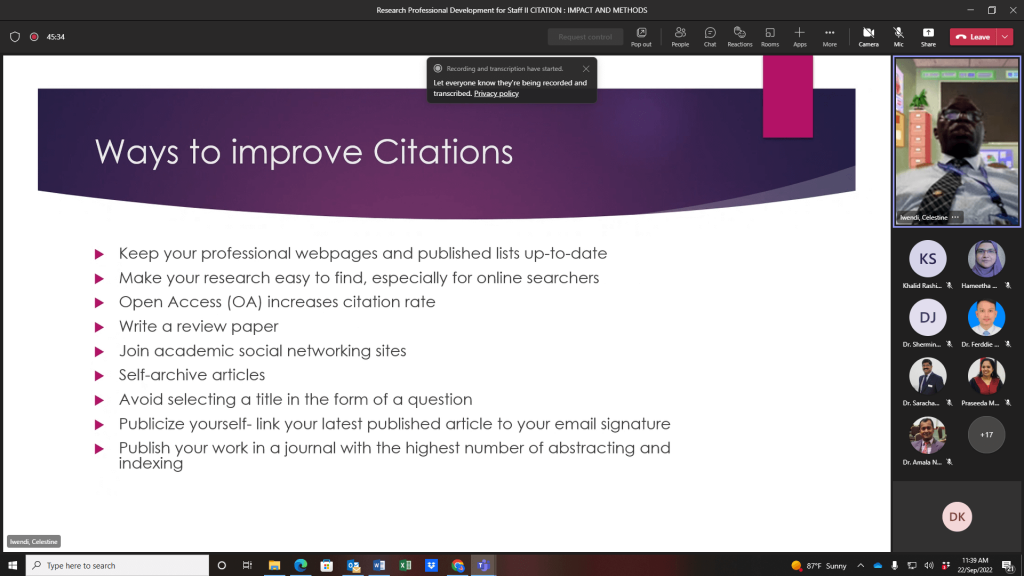Expand the Leave options arrow

point(1005,37)
